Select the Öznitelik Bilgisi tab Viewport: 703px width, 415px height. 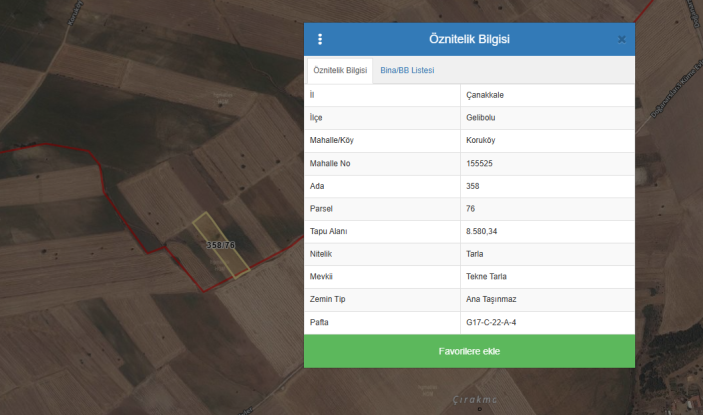pyautogui.click(x=340, y=70)
